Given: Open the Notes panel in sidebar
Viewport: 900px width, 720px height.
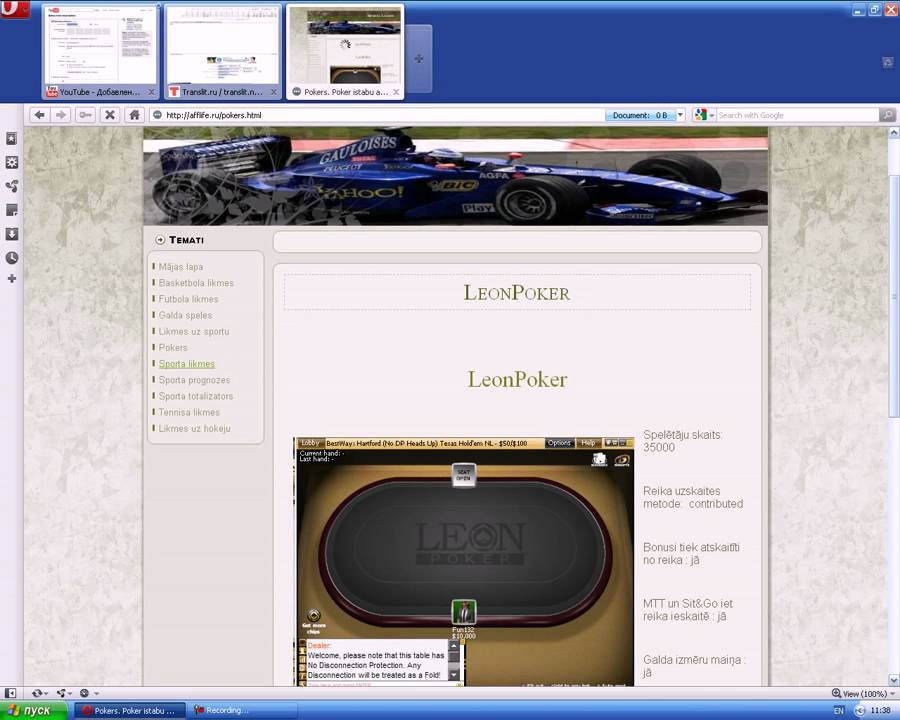Looking at the screenshot, I should pos(11,210).
